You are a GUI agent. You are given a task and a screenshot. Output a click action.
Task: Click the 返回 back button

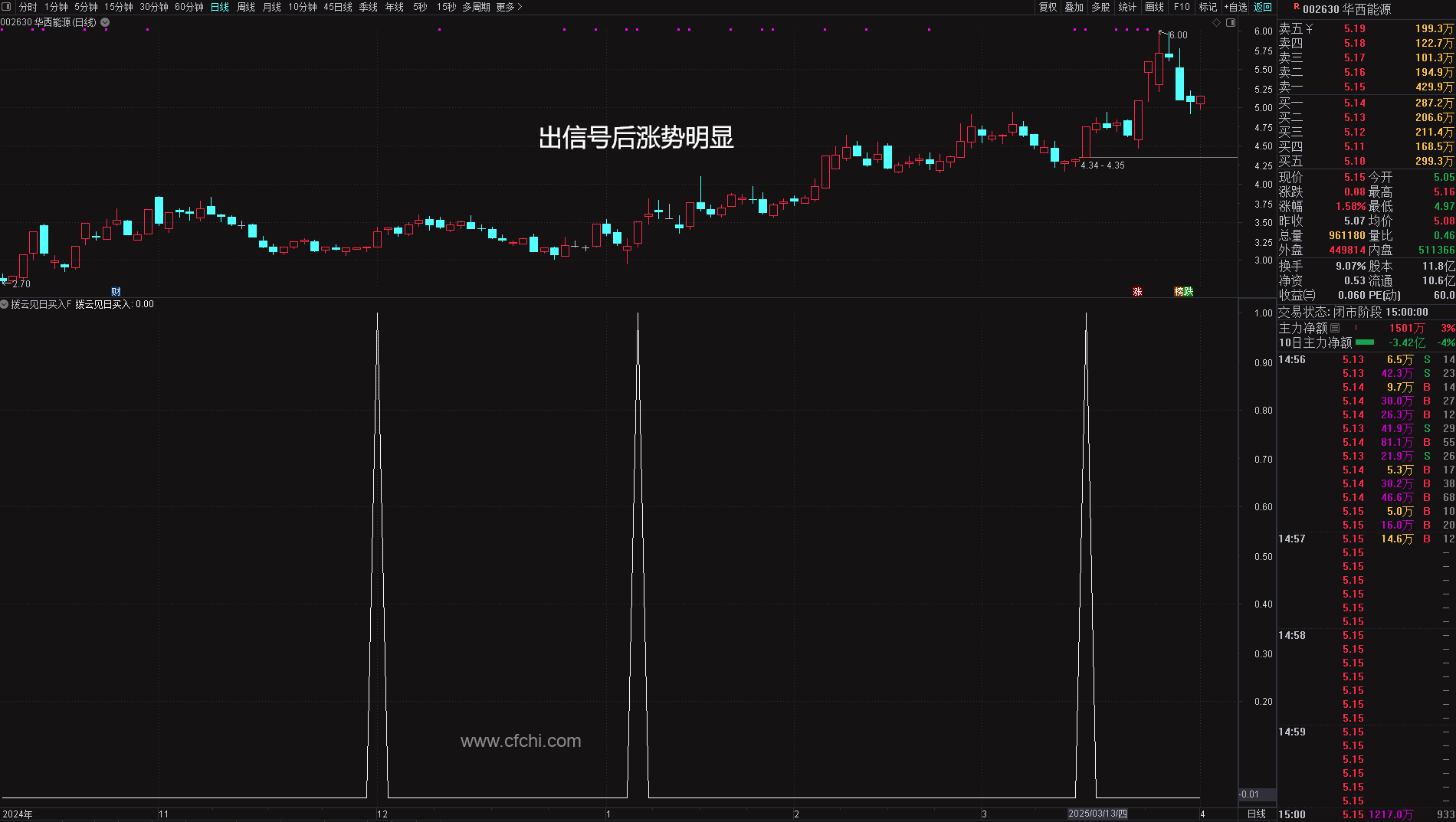[x=1263, y=7]
